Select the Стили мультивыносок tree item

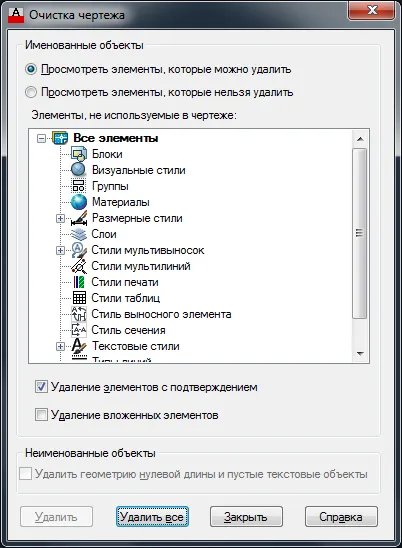[148, 250]
